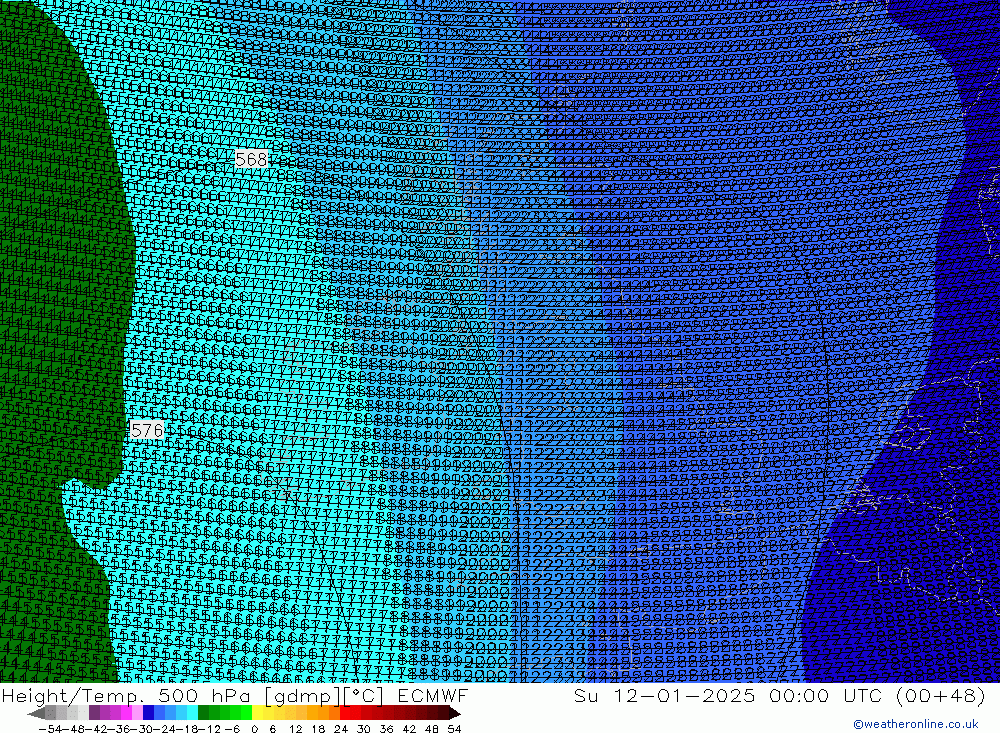Click the '00:00 UTC' time text
The width and height of the screenshot is (1000, 733).
[x=826, y=695]
